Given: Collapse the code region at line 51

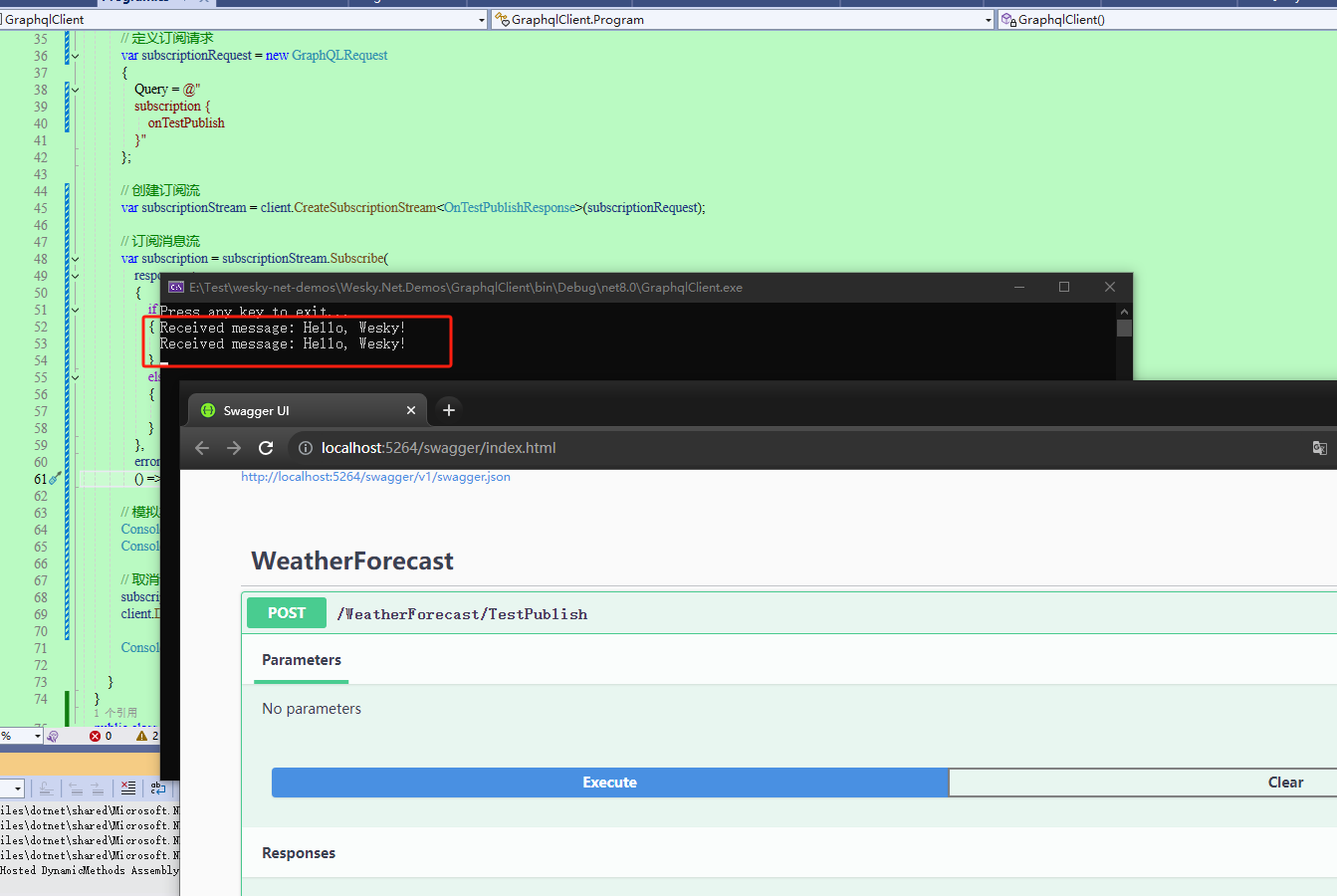Looking at the screenshot, I should (75, 310).
